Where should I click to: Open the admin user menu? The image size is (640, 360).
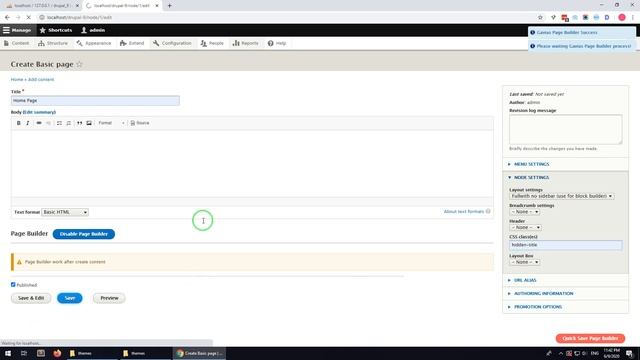93,30
